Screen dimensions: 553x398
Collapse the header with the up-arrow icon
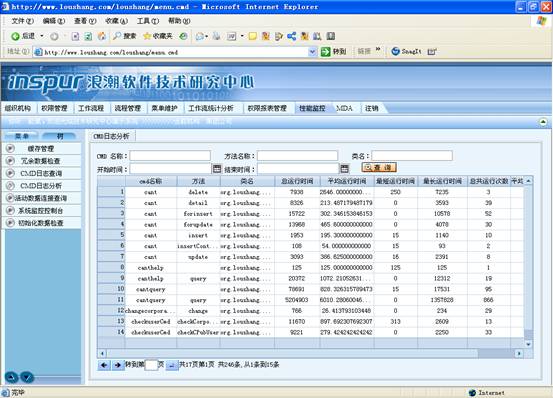point(543,122)
